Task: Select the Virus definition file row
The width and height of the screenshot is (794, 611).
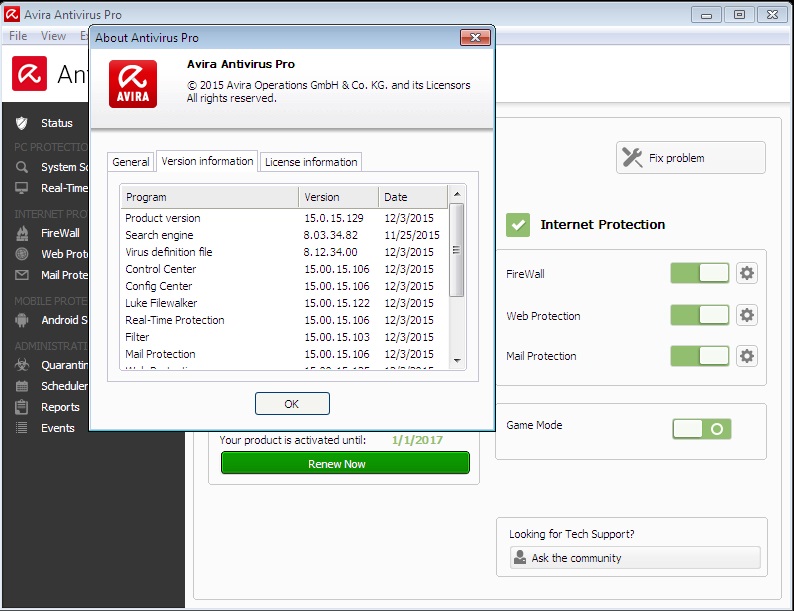Action: pos(285,252)
